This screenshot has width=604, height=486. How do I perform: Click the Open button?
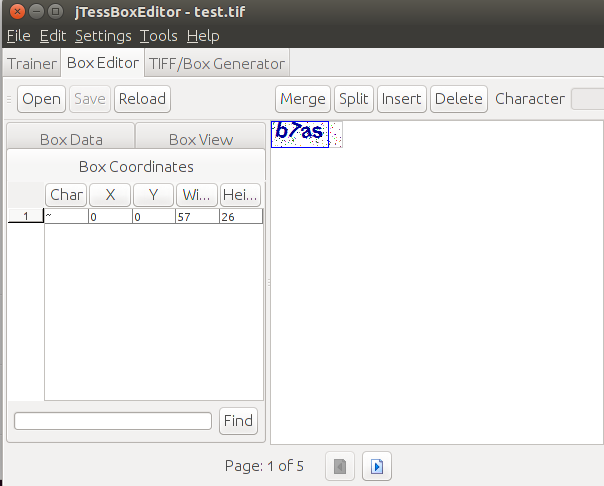pyautogui.click(x=42, y=99)
